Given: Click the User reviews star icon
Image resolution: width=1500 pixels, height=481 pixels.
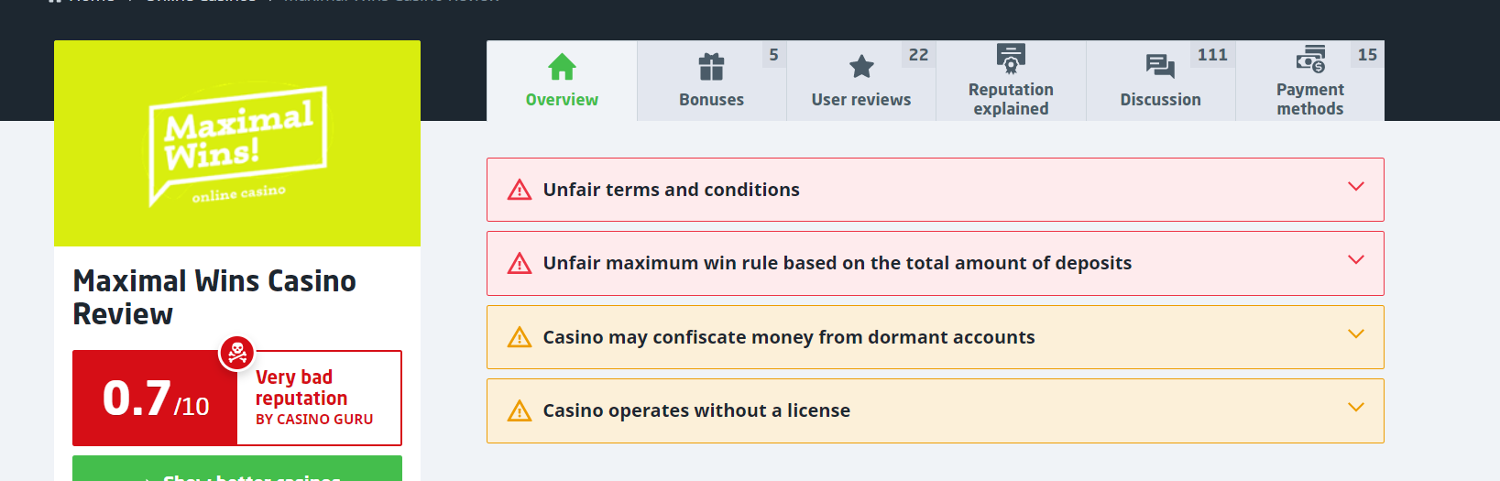Looking at the screenshot, I should click(861, 67).
